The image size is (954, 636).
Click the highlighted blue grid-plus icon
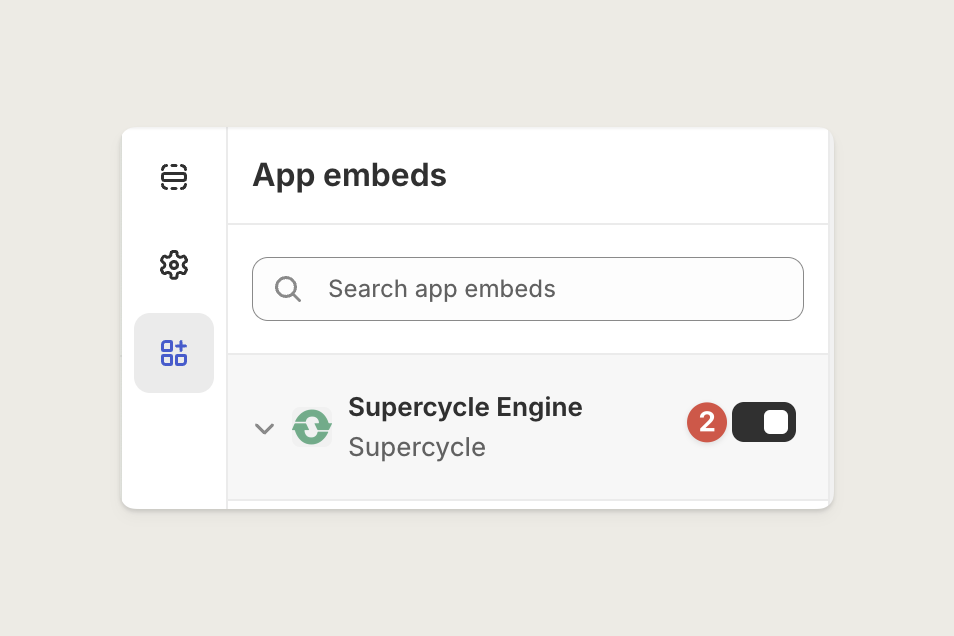(174, 353)
